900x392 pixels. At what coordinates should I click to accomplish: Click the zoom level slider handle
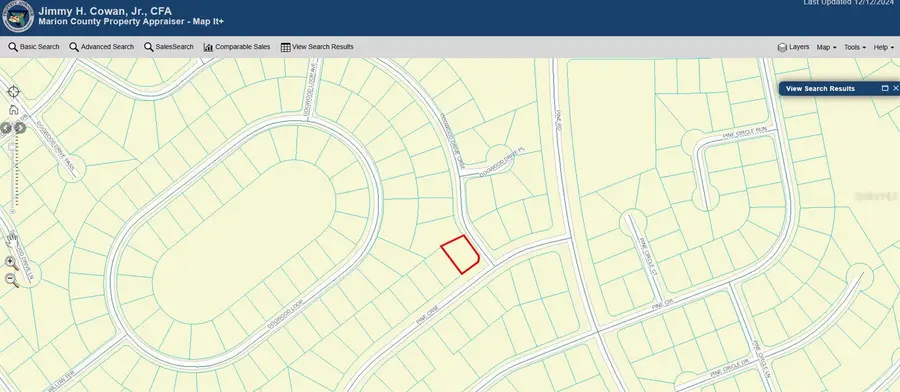(x=12, y=148)
